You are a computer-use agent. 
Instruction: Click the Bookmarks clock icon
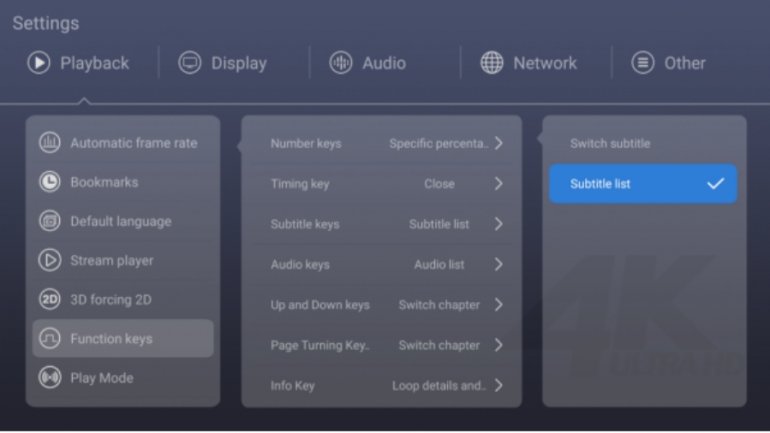coord(49,182)
